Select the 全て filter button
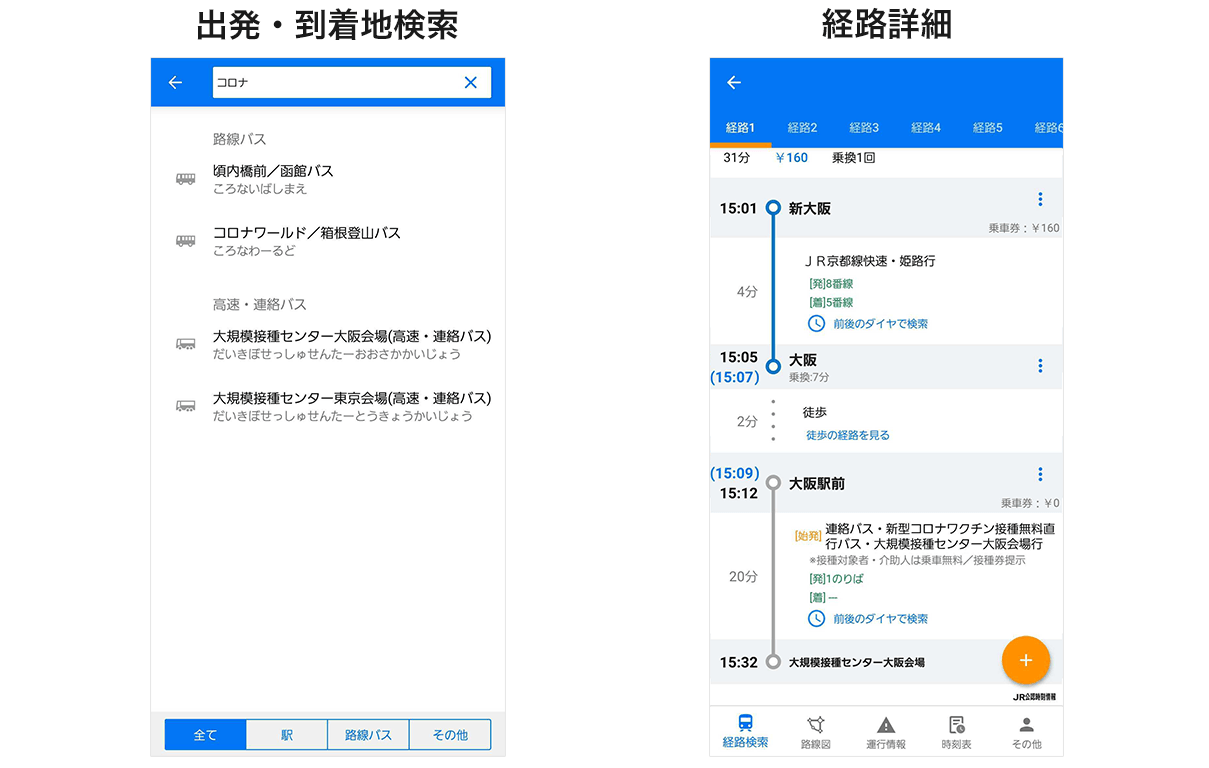The height and width of the screenshot is (768, 1209). click(205, 735)
